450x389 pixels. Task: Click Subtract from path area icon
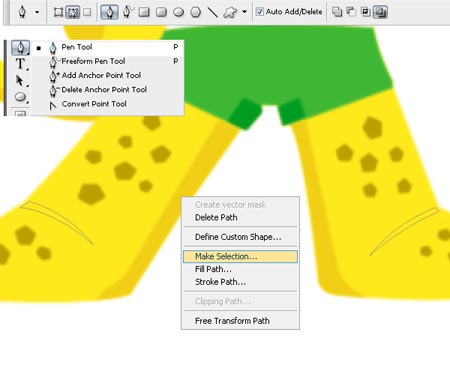point(351,12)
